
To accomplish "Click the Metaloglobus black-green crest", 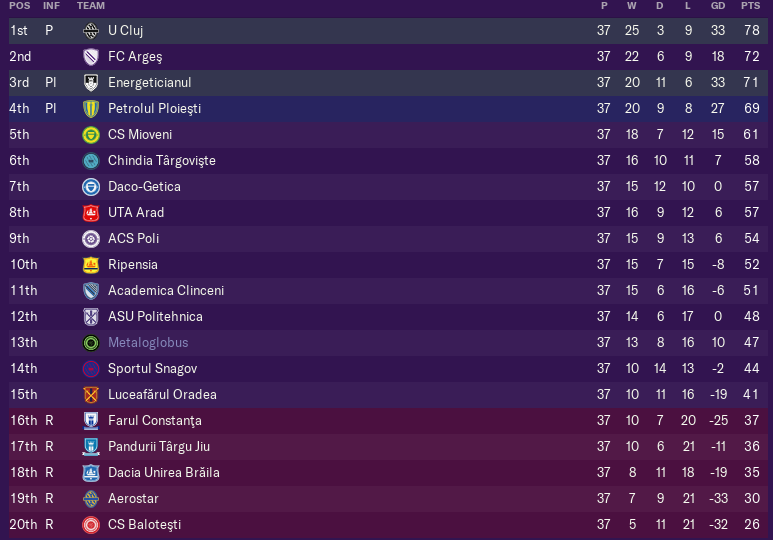I will pos(91,343).
